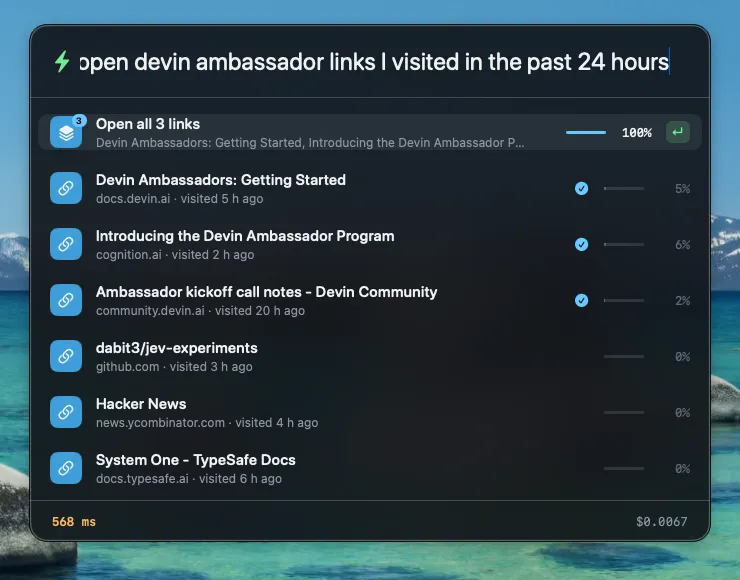This screenshot has width=740, height=580.
Task: Click the '2%' score label
Action: pos(682,301)
